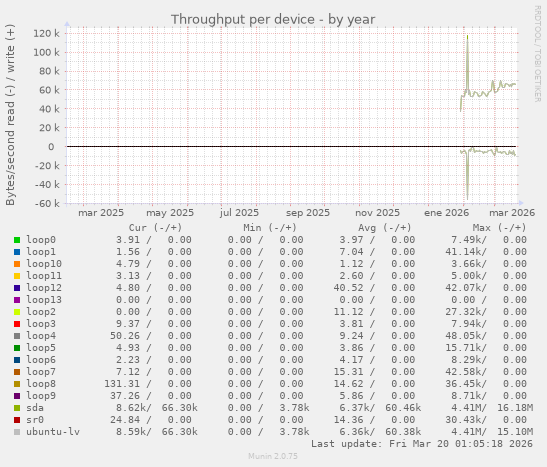Click the Munin 2.0.75 version text
Image resolution: width=547 pixels, height=467 pixels.
[x=273, y=456]
